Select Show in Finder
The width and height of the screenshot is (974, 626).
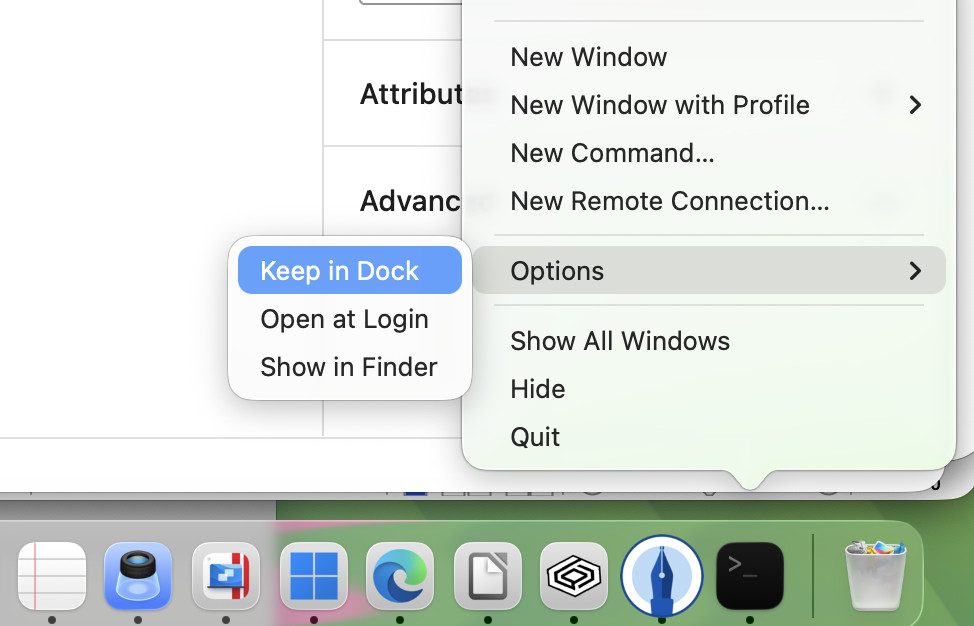(x=348, y=366)
